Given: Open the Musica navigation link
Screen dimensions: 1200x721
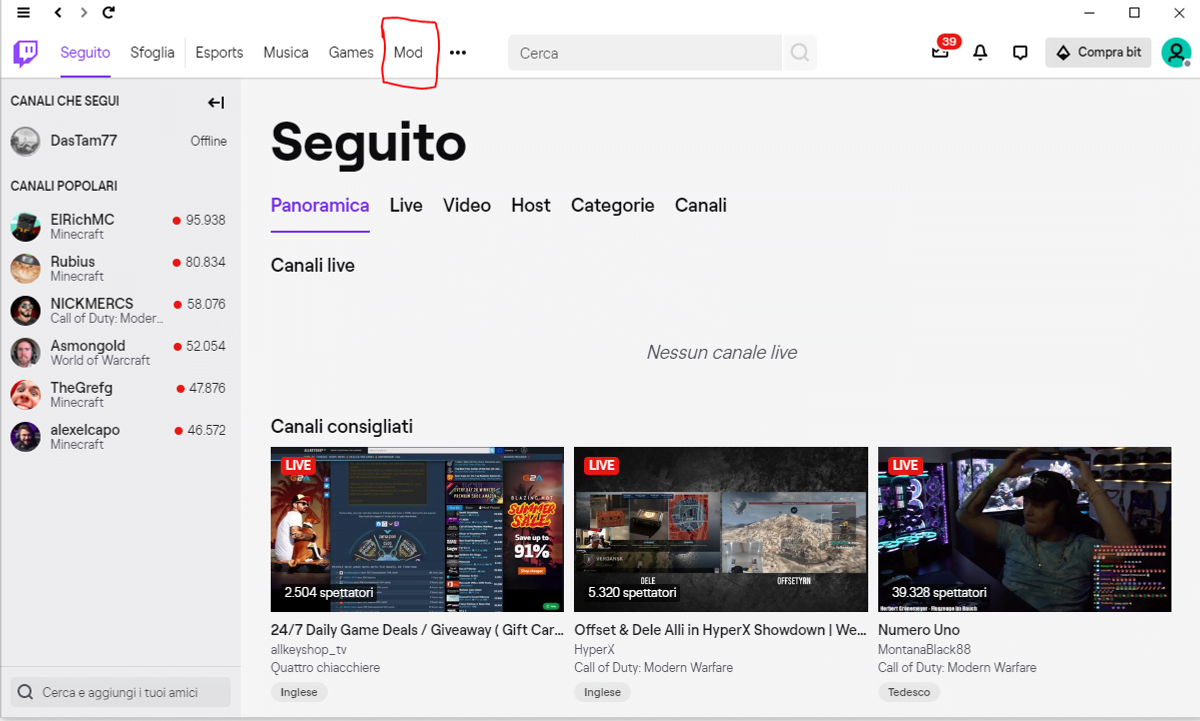Looking at the screenshot, I should click(x=286, y=53).
